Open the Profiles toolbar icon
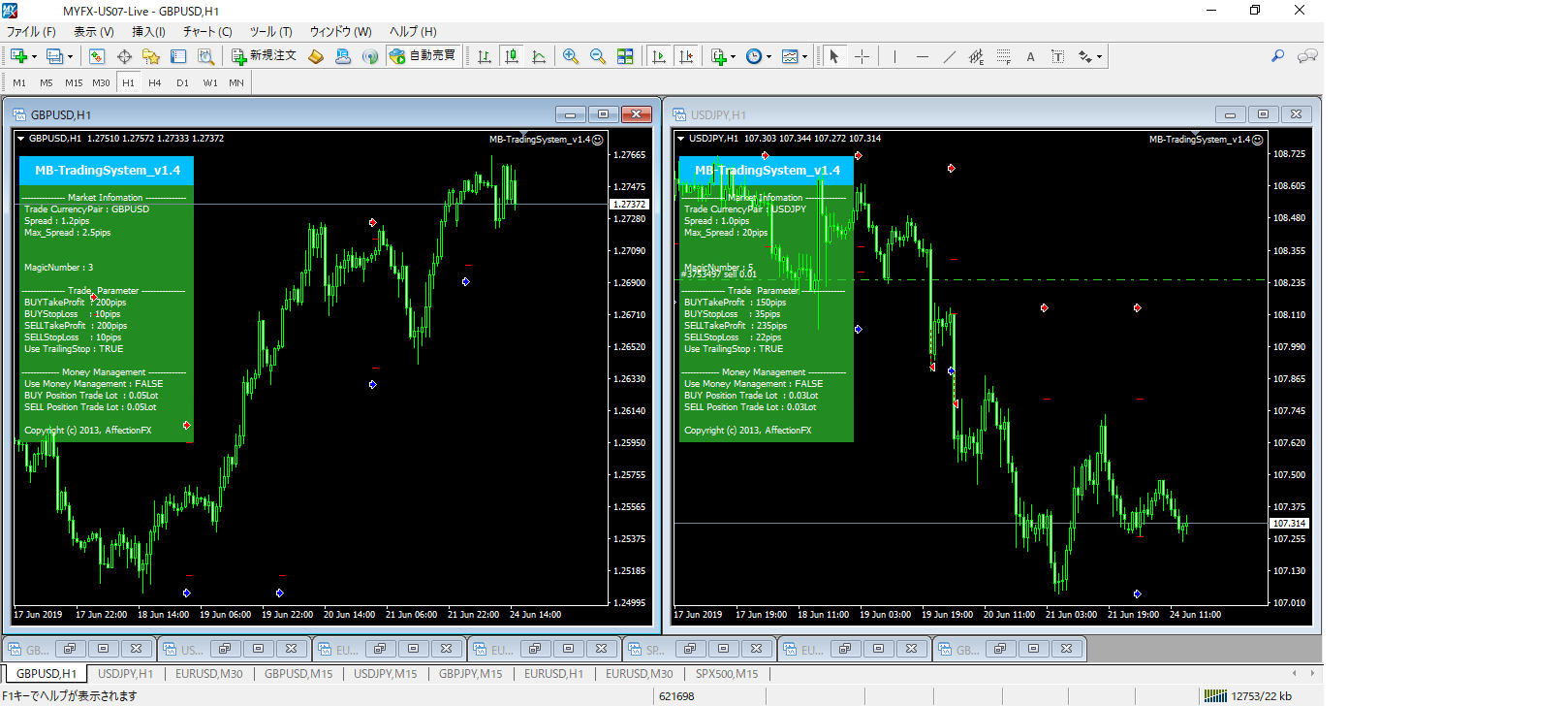The height and width of the screenshot is (706, 1568). [54, 56]
